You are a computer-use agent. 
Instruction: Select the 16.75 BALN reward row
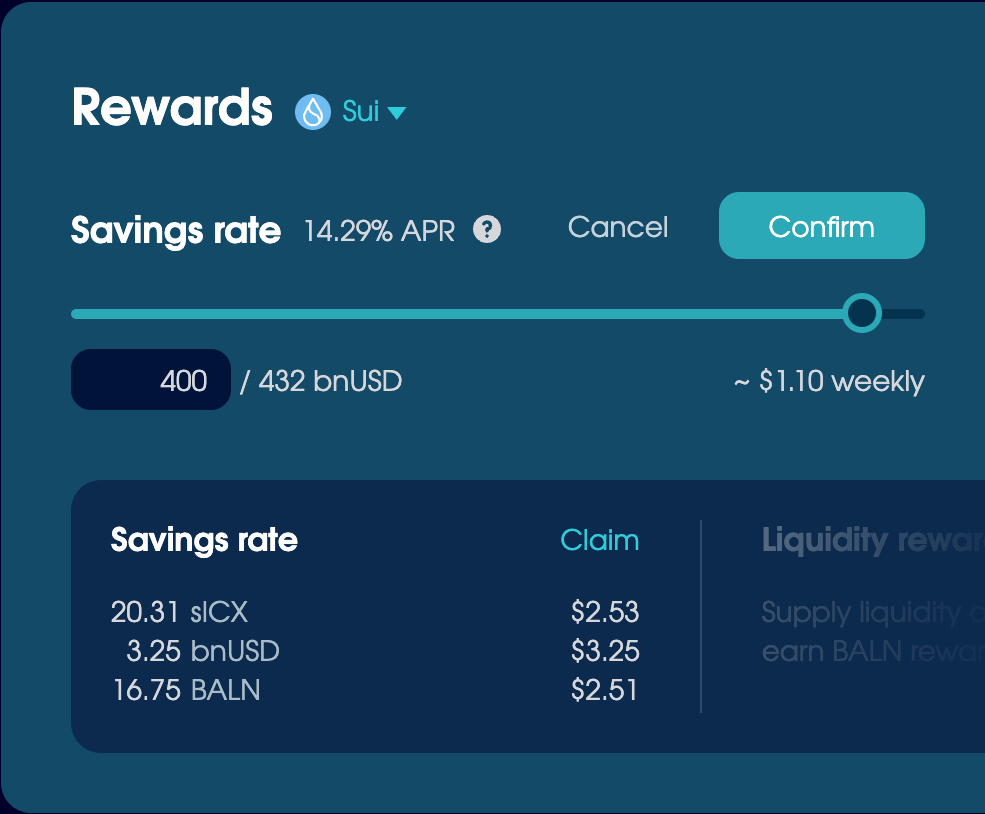click(186, 690)
